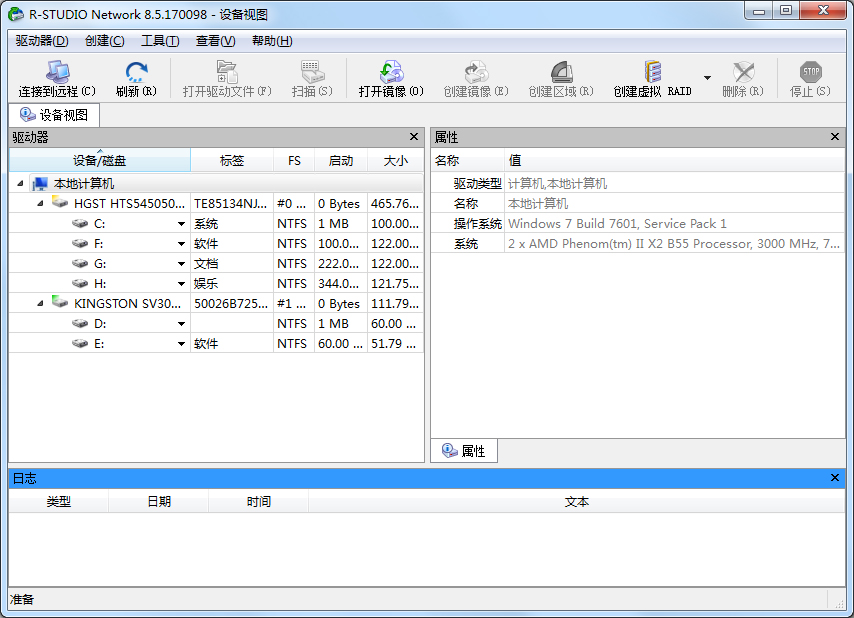Image resolution: width=854 pixels, height=618 pixels.
Task: Click the H: partition drive icon
Action: (80, 283)
